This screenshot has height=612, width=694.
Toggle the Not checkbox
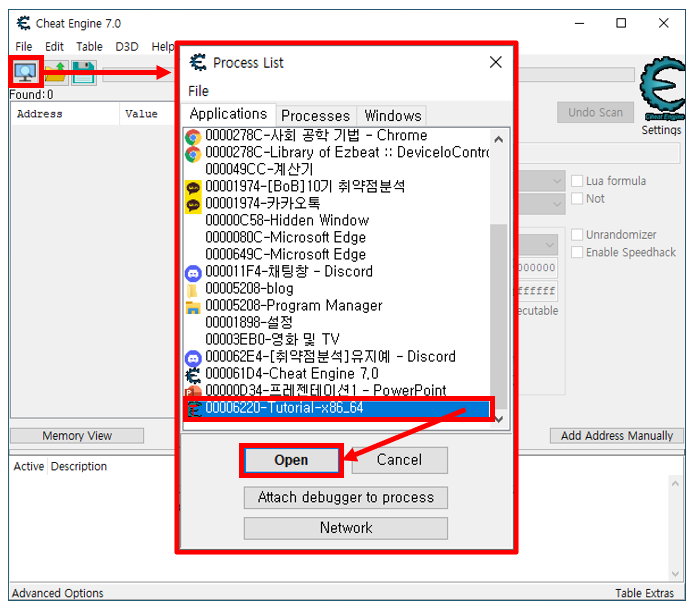pyautogui.click(x=577, y=199)
